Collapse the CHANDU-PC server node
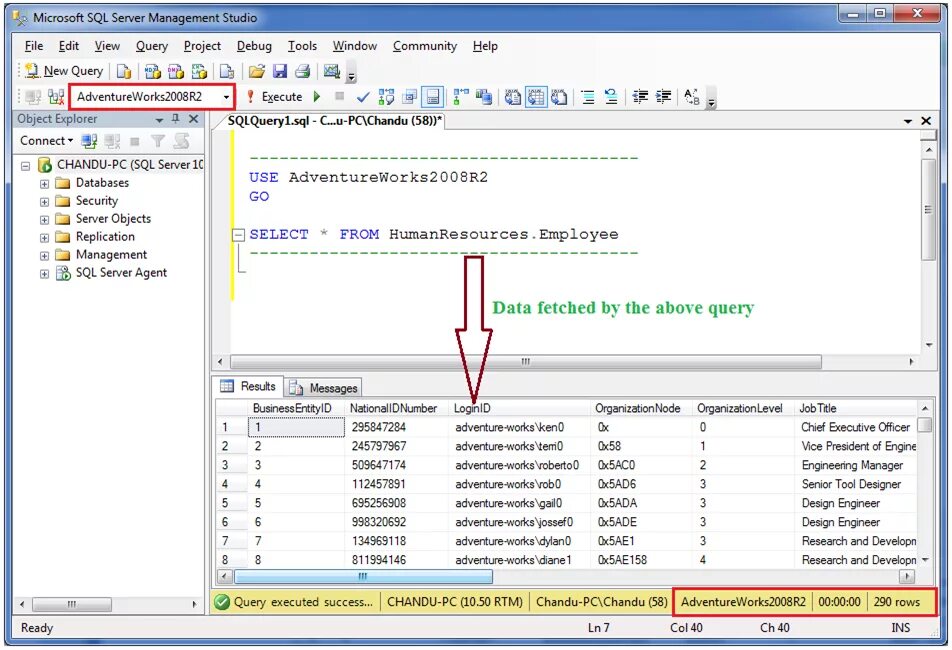The height and width of the screenshot is (650, 952). point(26,165)
